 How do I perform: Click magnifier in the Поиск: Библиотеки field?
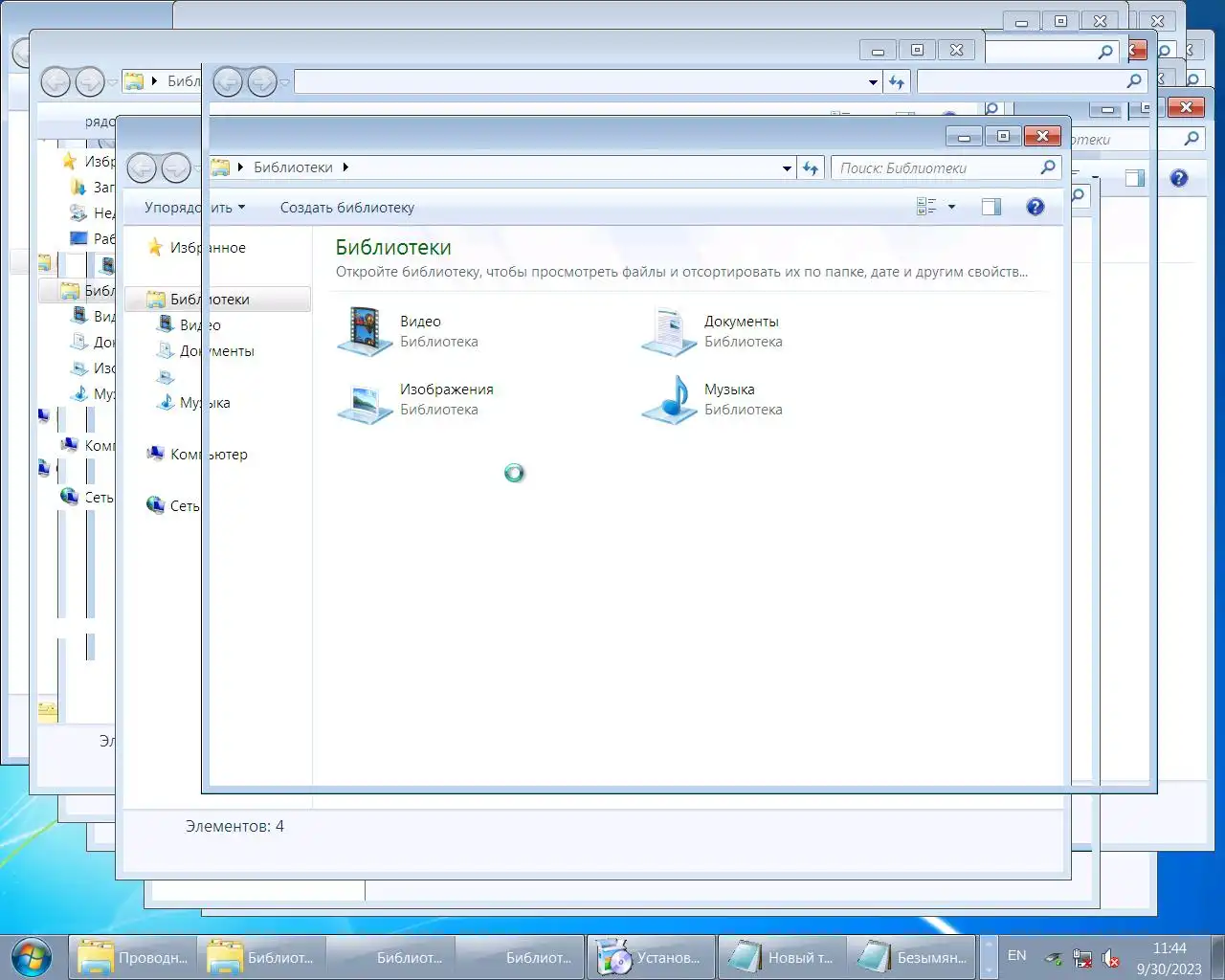(x=1048, y=167)
